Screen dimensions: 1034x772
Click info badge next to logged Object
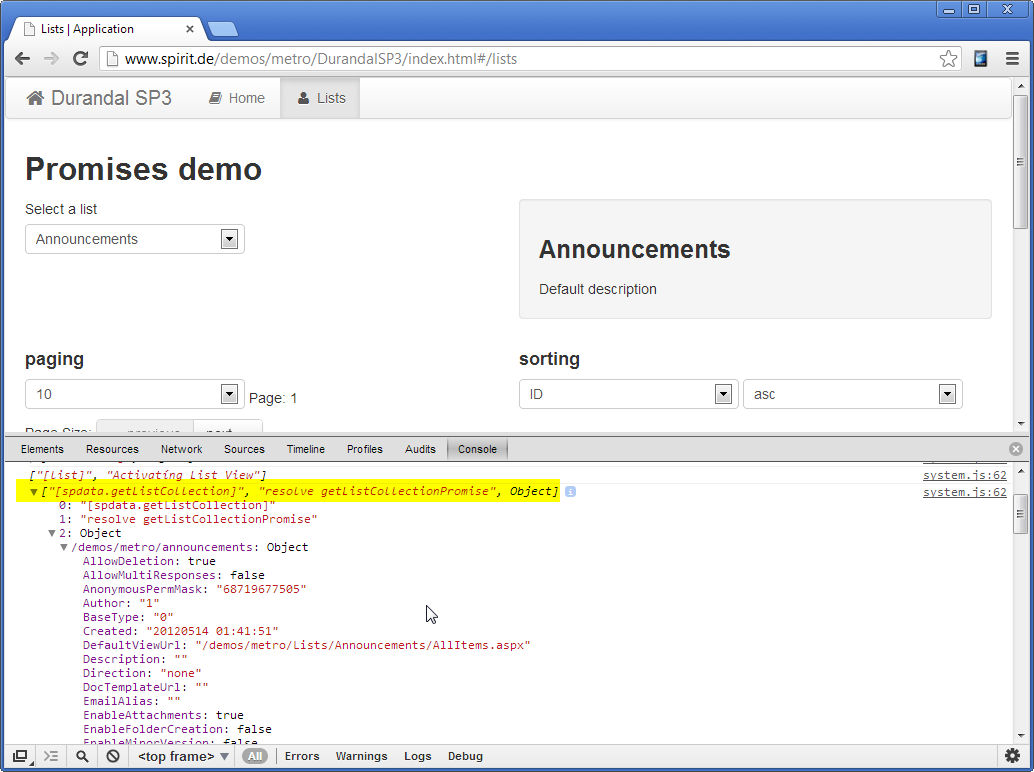pyautogui.click(x=570, y=491)
